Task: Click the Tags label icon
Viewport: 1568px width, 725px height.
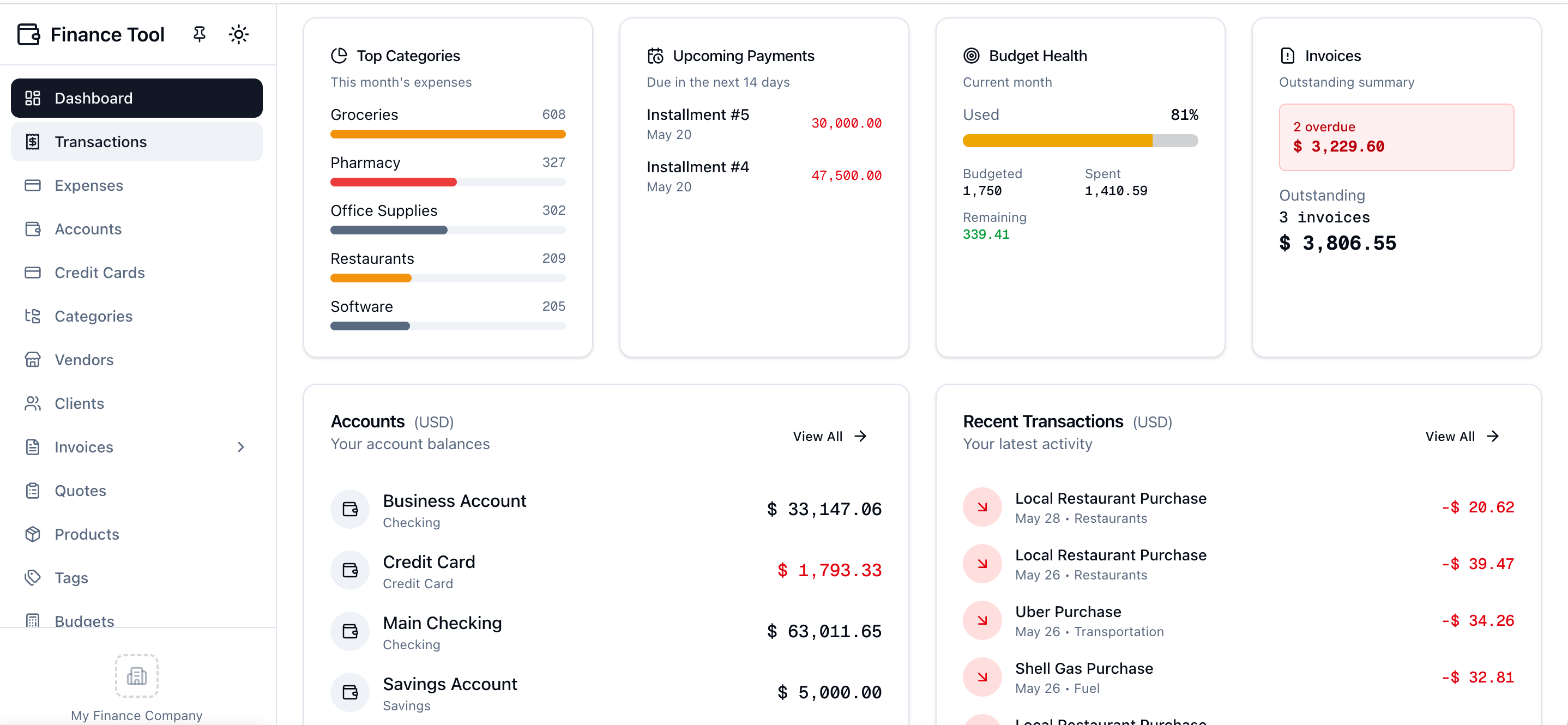Action: click(33, 578)
